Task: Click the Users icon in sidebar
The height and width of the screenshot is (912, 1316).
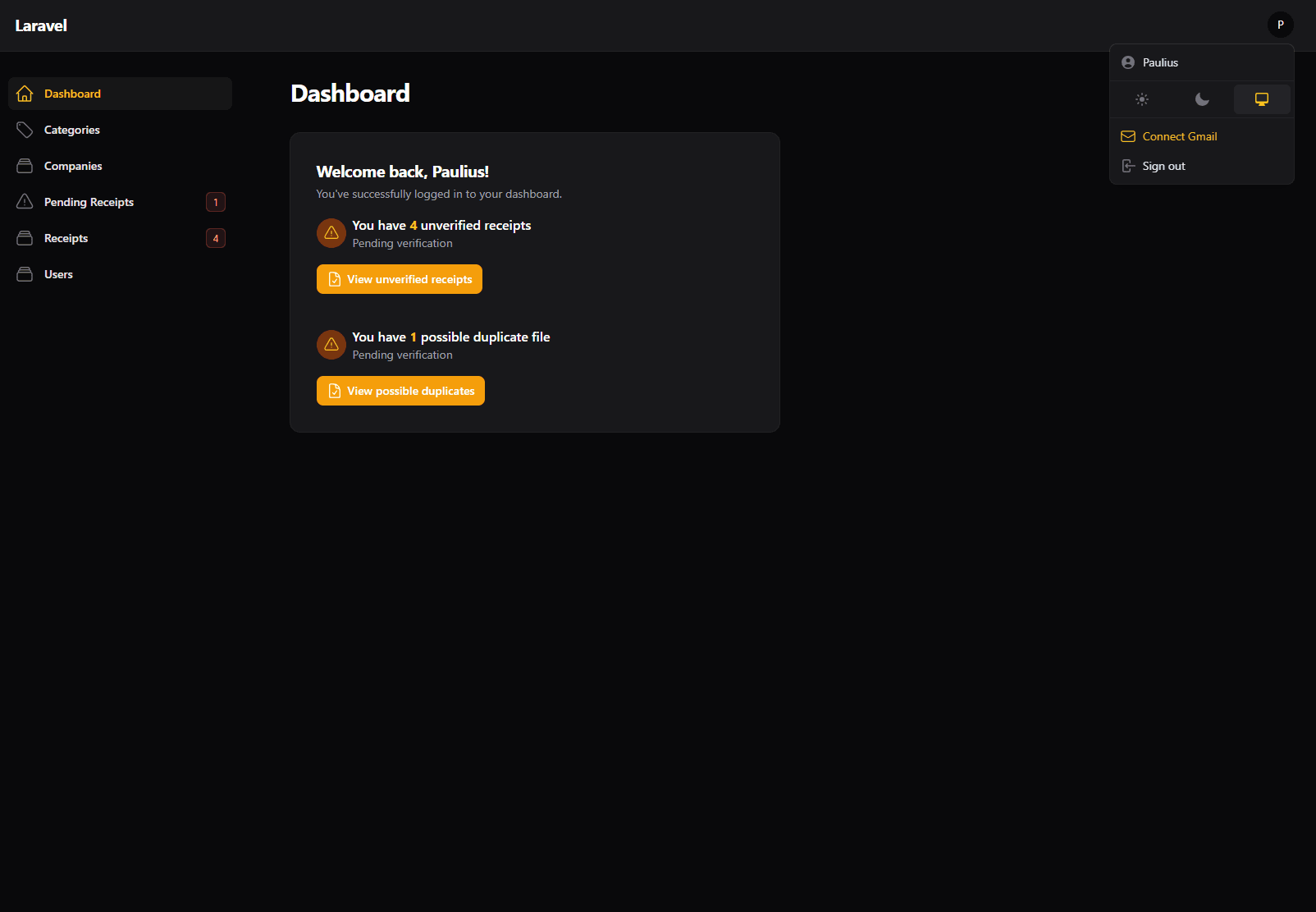Action: (x=25, y=274)
